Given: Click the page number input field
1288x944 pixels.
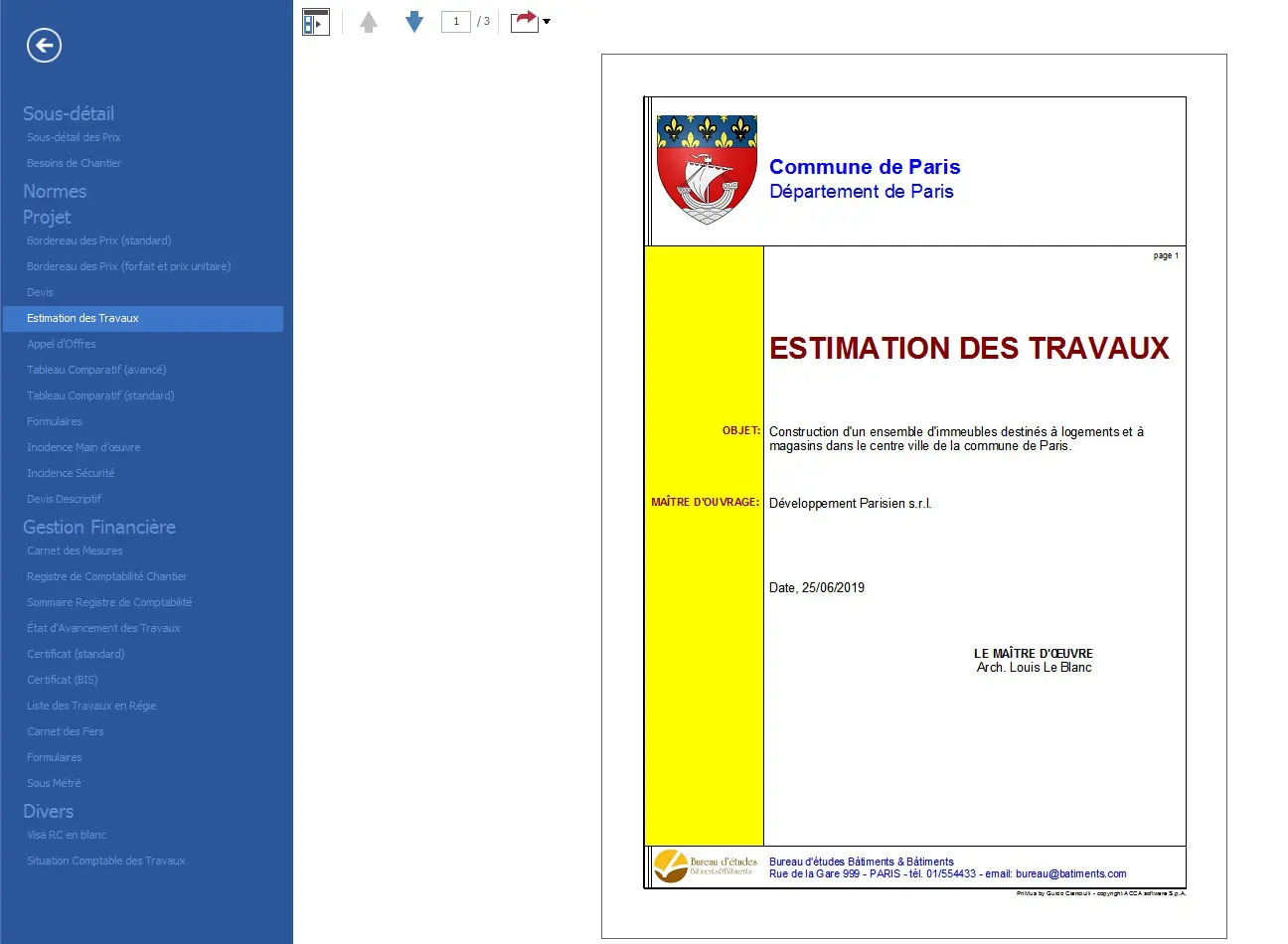Looking at the screenshot, I should (x=455, y=21).
